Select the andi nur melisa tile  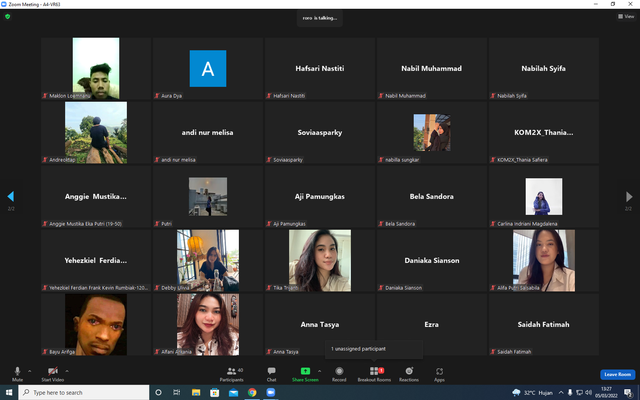click(208, 133)
